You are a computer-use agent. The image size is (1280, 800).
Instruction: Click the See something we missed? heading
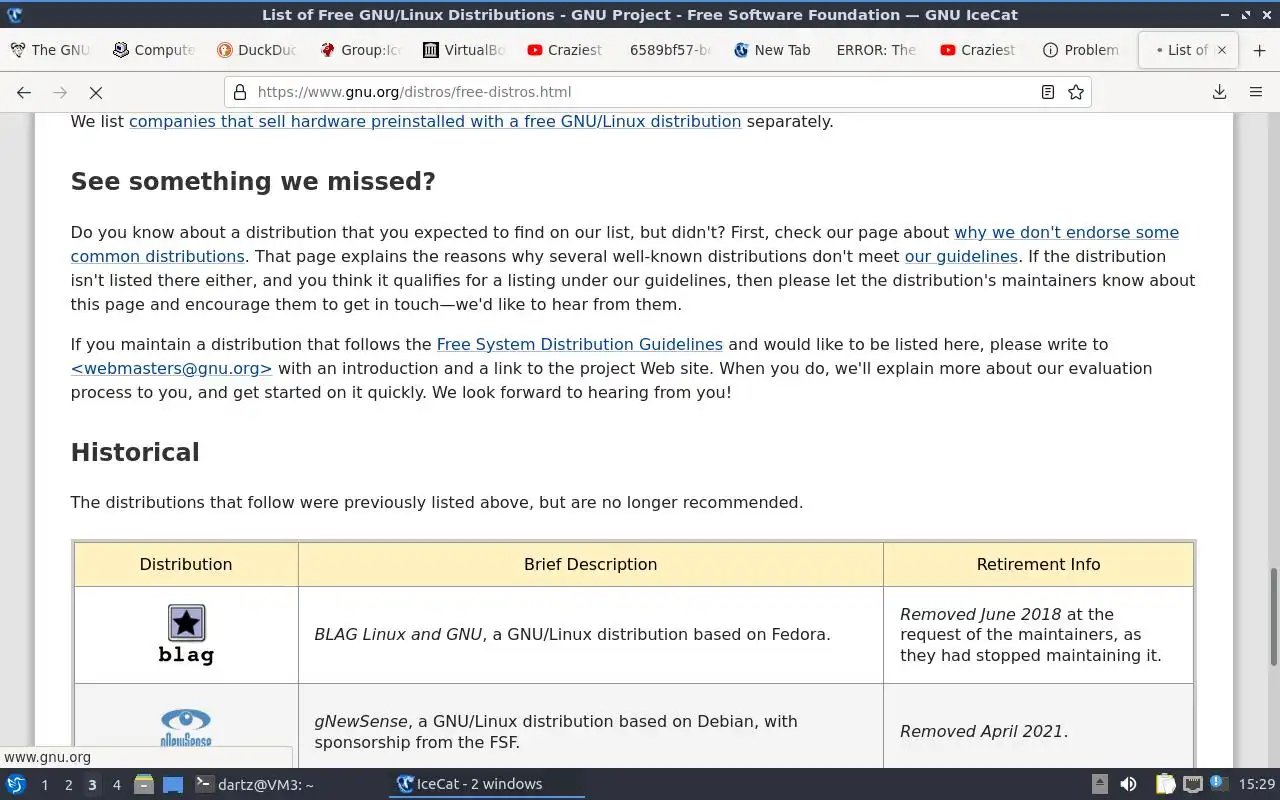(x=253, y=182)
